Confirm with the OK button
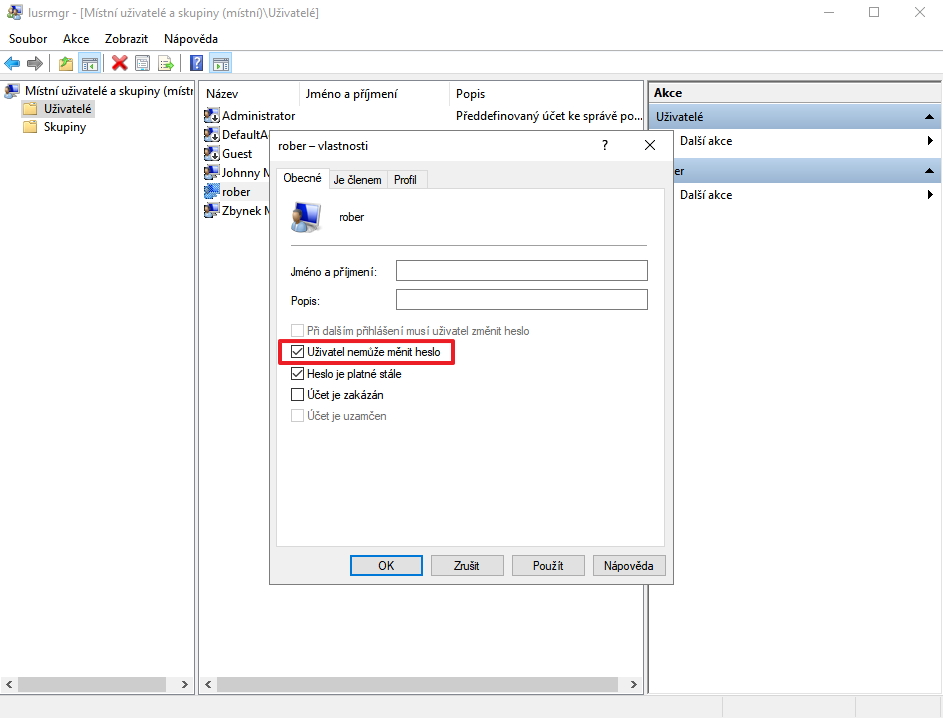 tap(386, 566)
